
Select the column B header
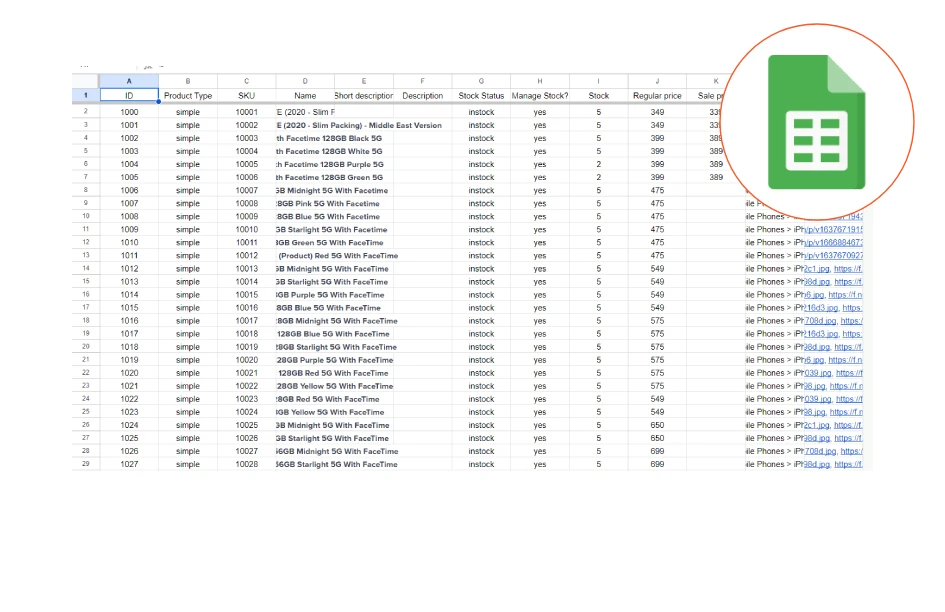coord(188,81)
